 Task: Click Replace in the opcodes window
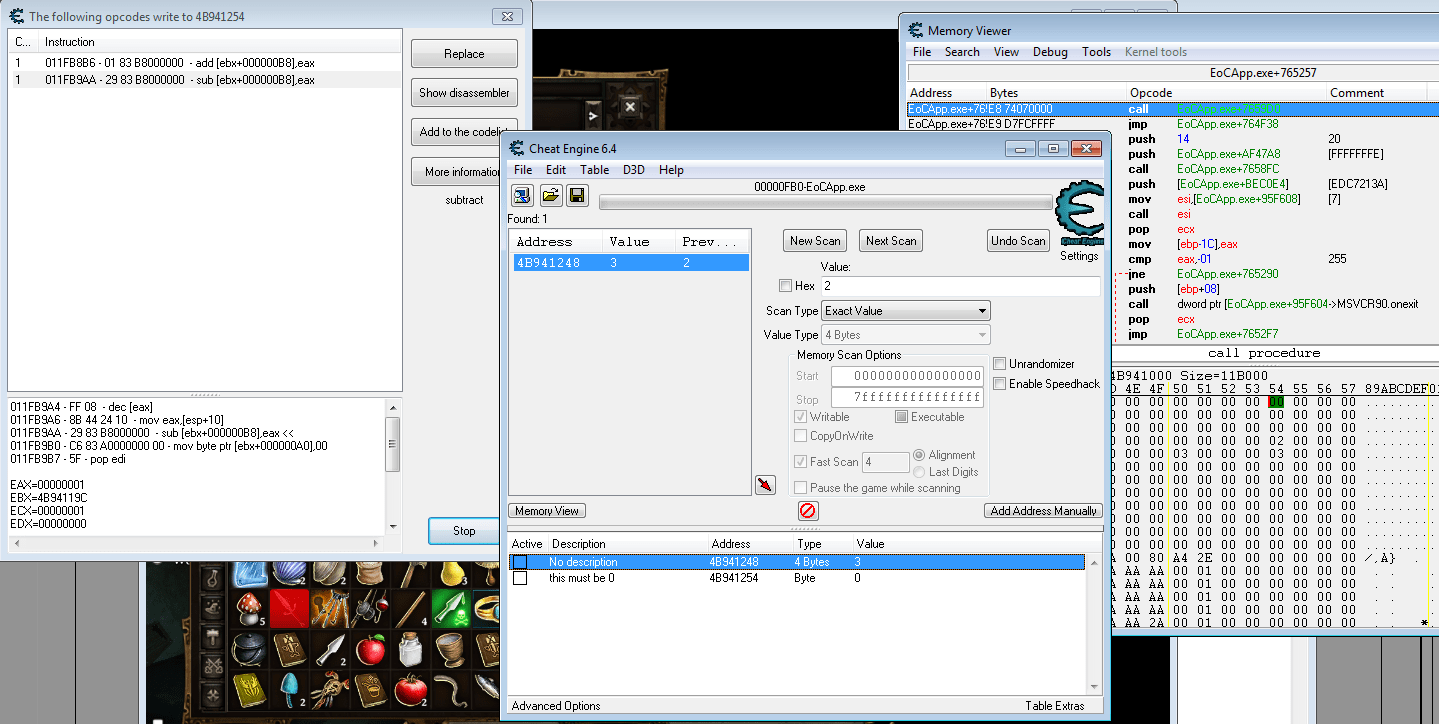464,54
